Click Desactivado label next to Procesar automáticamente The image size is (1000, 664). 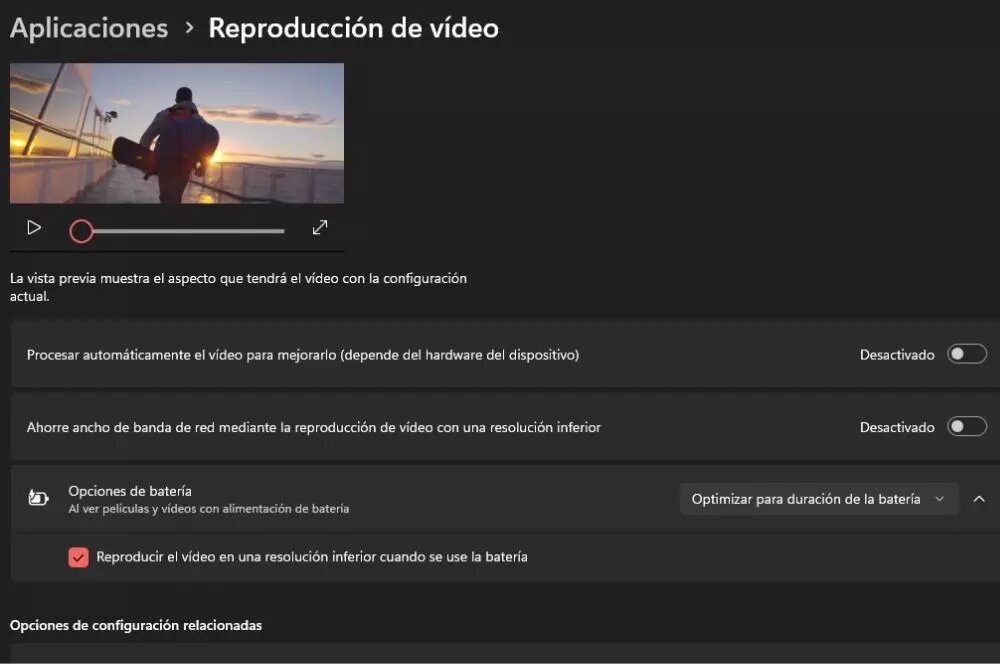[x=897, y=355]
